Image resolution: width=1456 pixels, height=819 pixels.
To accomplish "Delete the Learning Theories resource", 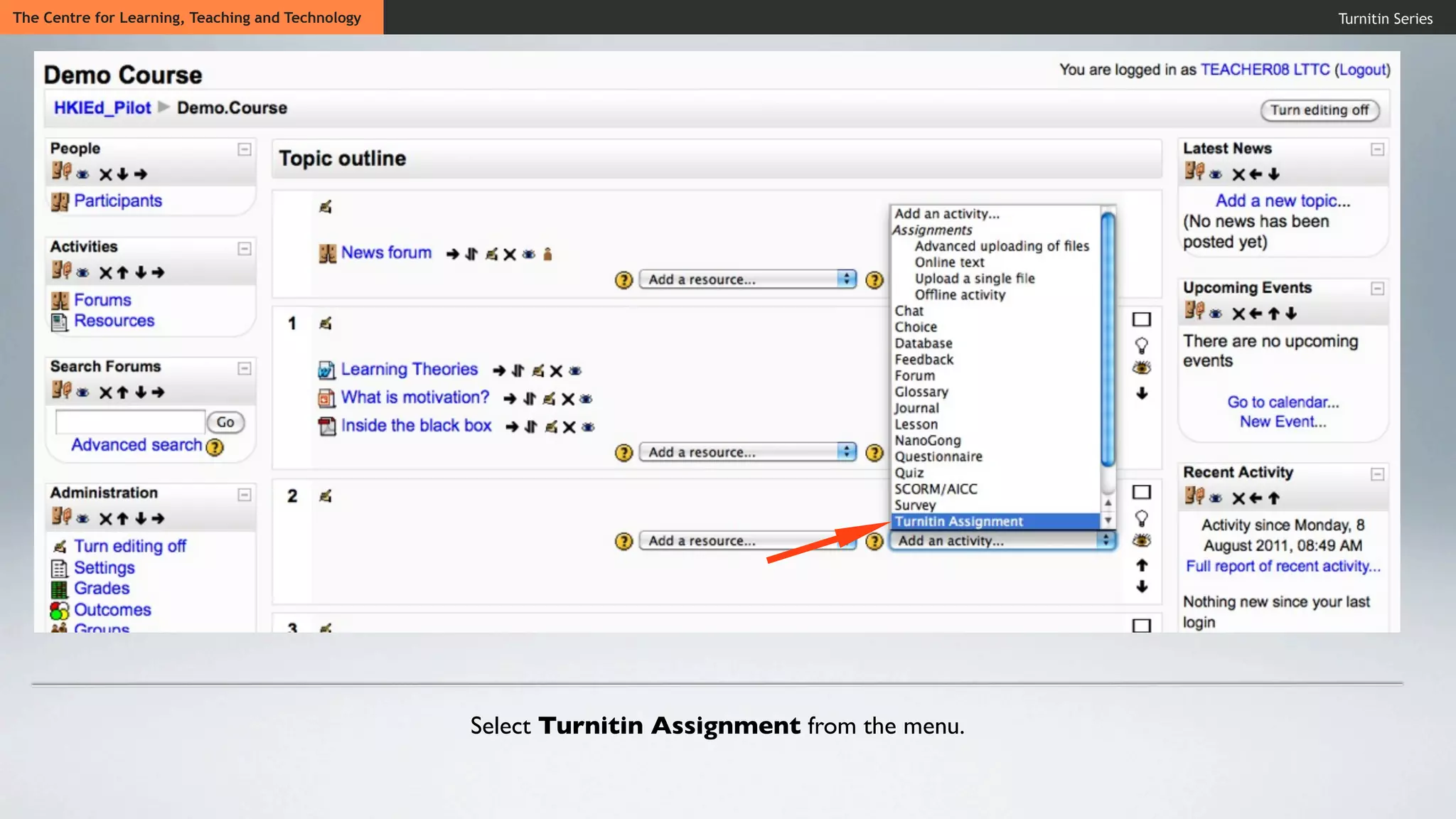I will (556, 371).
